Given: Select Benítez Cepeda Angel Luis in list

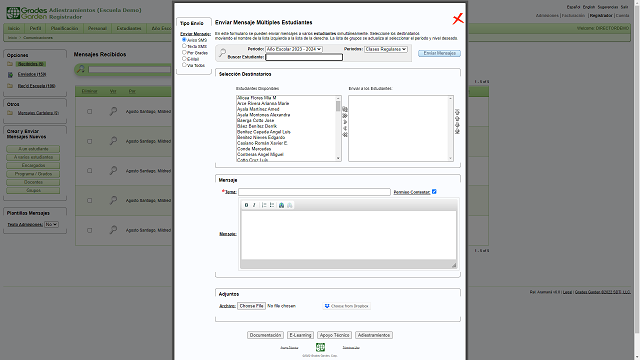Looking at the screenshot, I should click(x=264, y=132).
